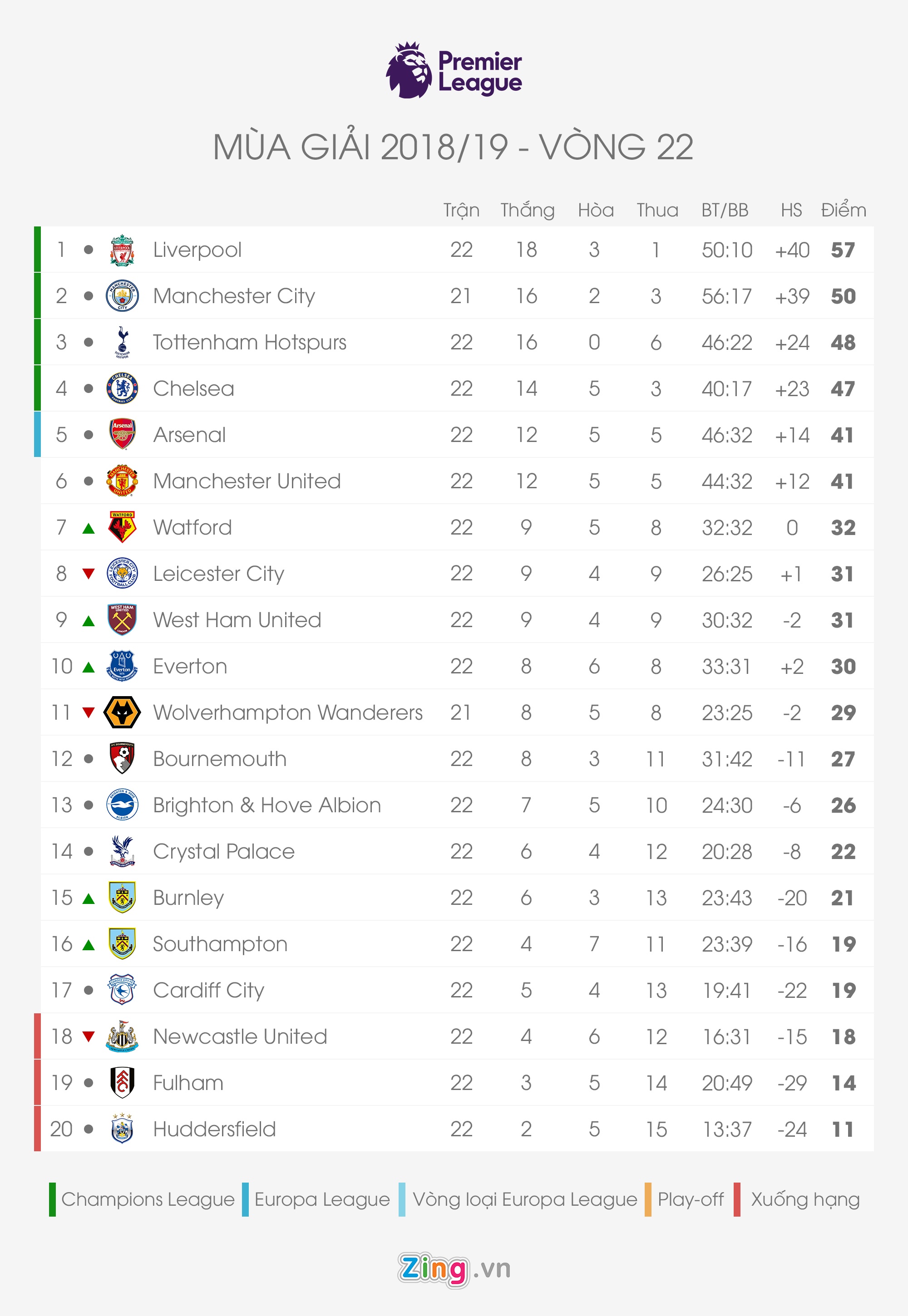
Task: Click the Chelsea team name
Action: 193,388
